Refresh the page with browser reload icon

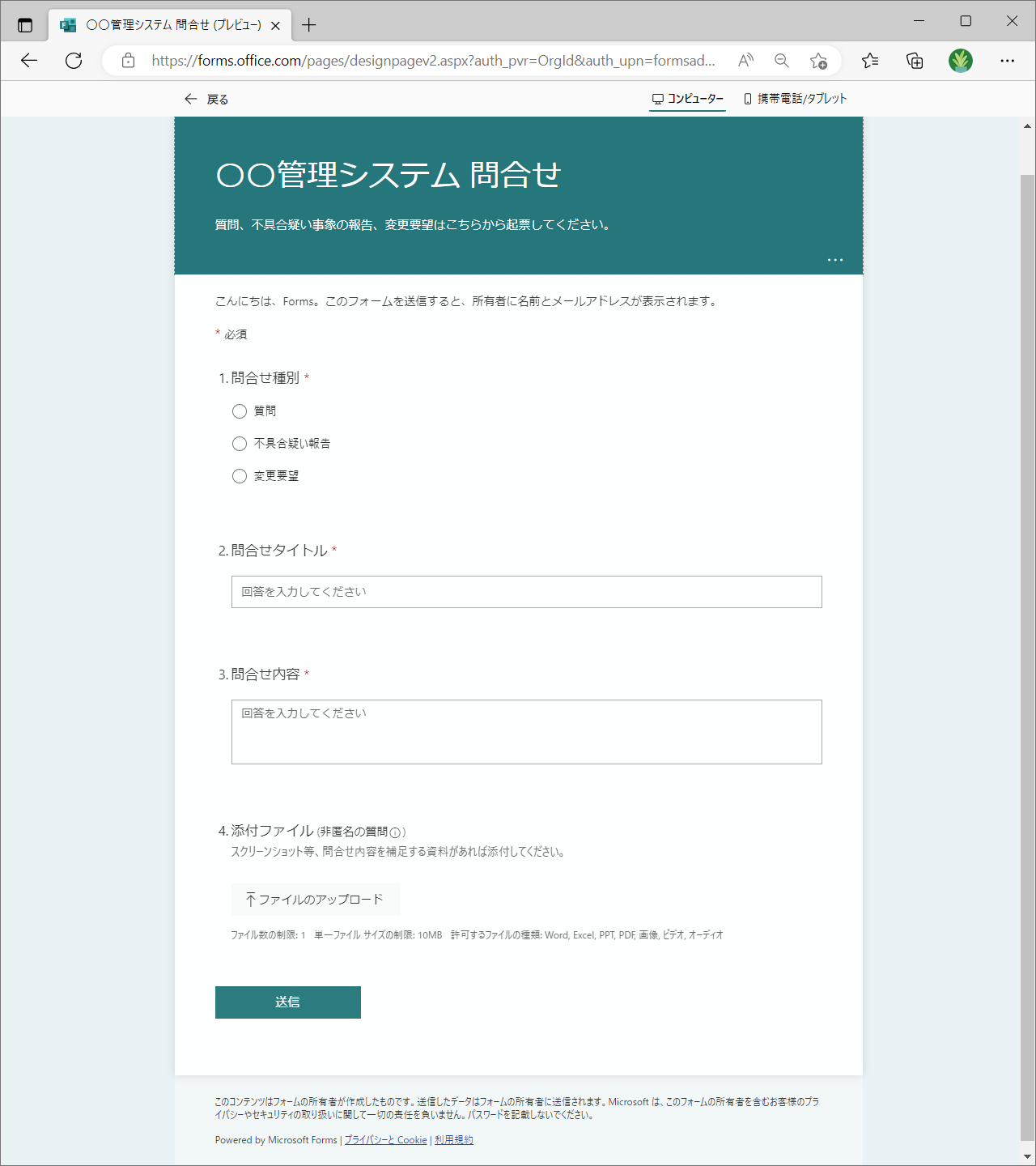tap(74, 61)
